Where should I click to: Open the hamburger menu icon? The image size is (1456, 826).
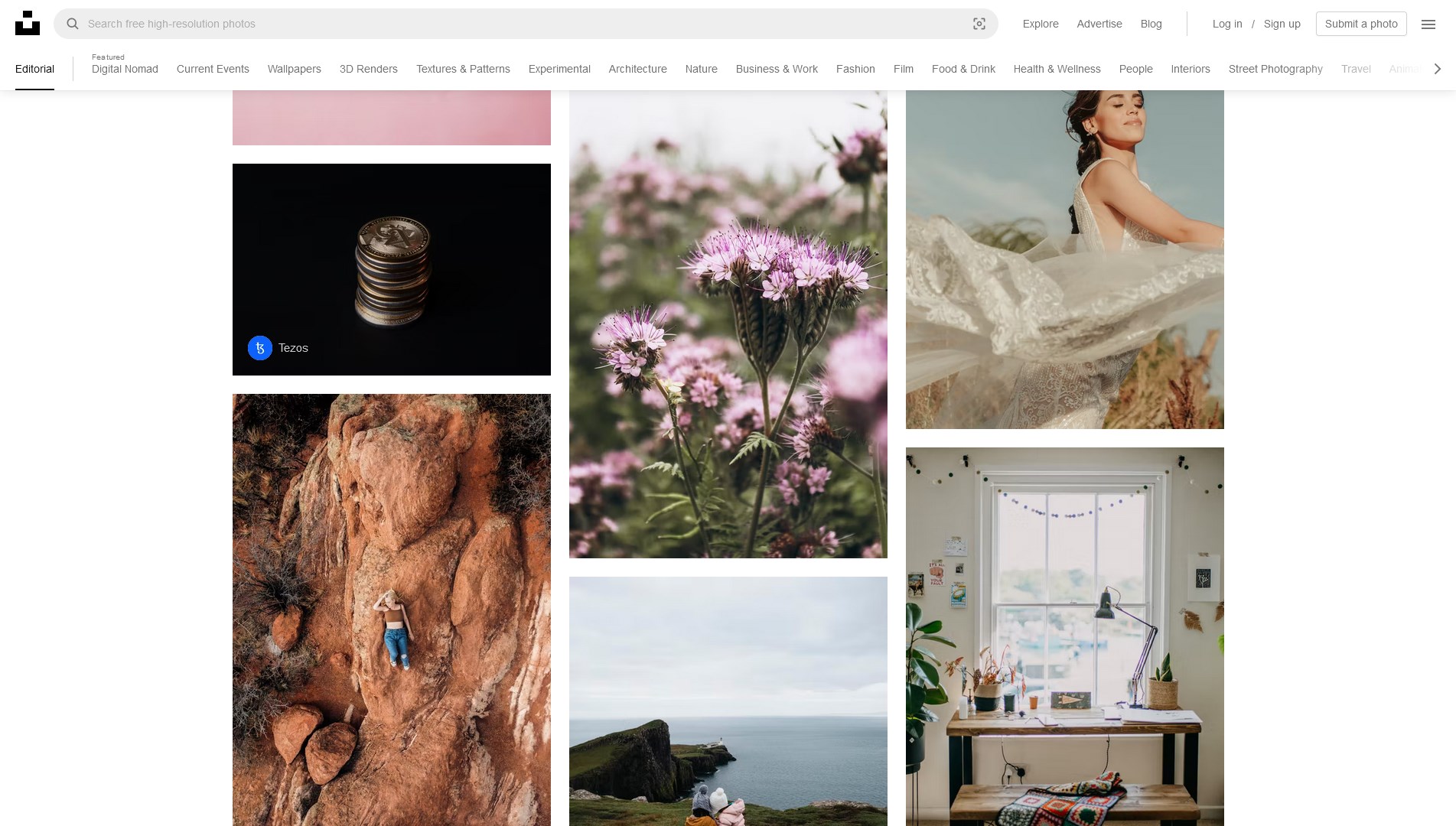1428,24
